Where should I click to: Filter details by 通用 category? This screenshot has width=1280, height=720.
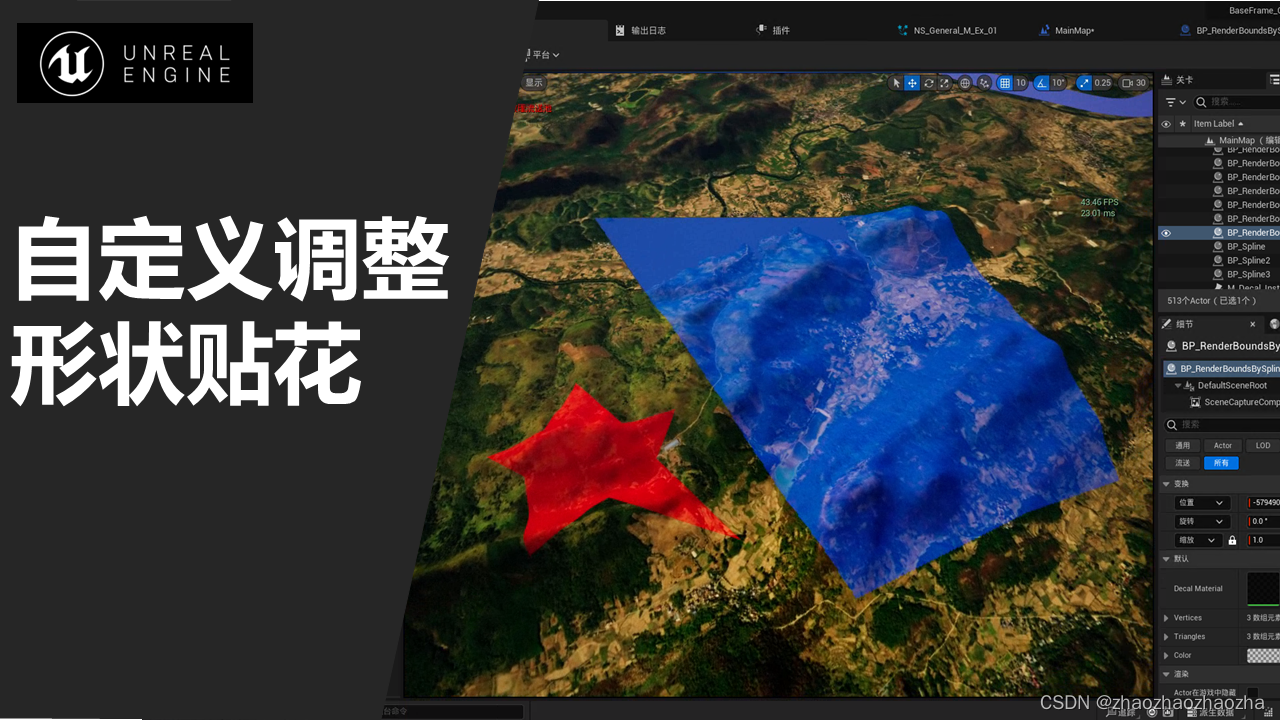(1183, 446)
